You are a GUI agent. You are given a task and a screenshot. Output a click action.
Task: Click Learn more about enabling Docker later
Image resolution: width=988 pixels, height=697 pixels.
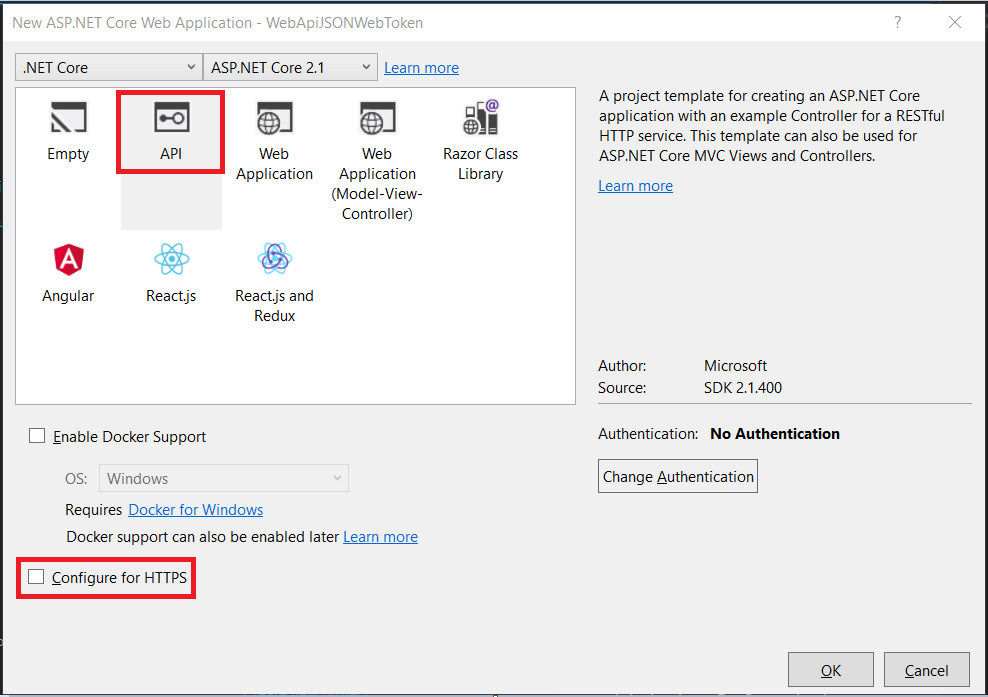point(380,537)
